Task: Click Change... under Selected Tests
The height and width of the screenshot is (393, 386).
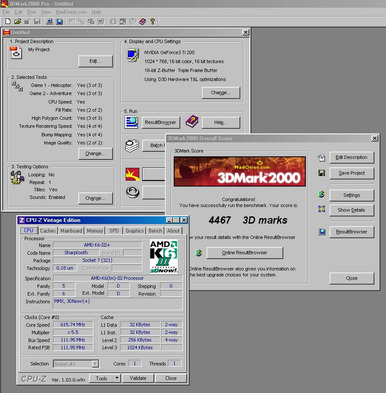Action: coord(95,153)
